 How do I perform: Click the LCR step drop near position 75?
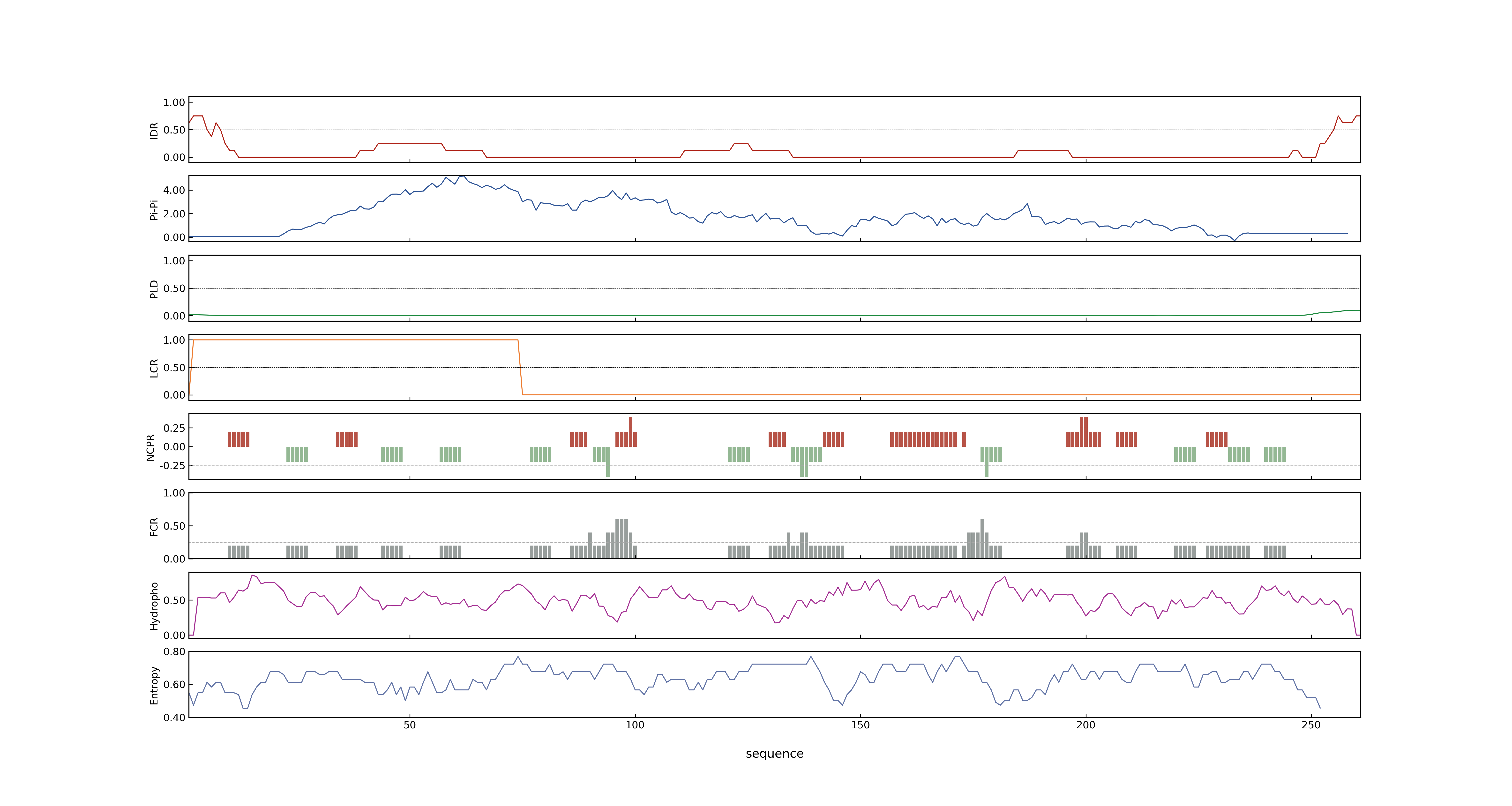point(520,367)
